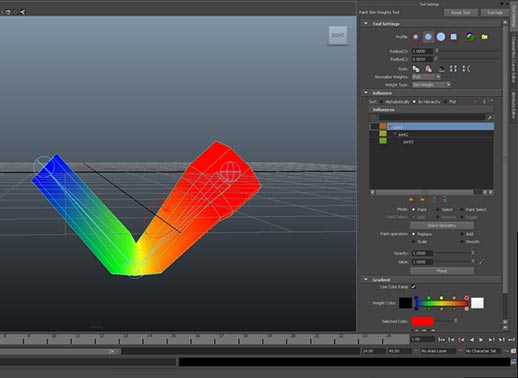Click the red Selected Color swatch
Screen dimensions: 518x378
pos(422,321)
